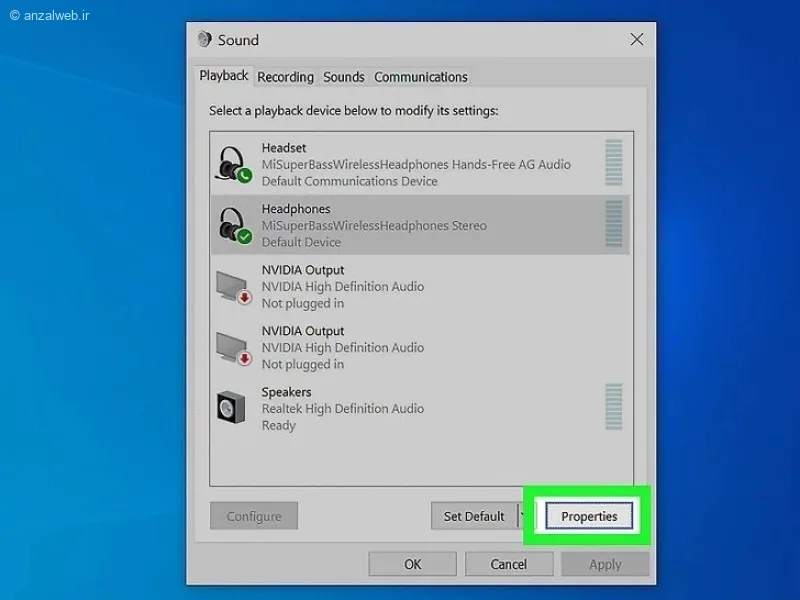The image size is (800, 600).
Task: Click the Cancel button
Action: pos(509,564)
